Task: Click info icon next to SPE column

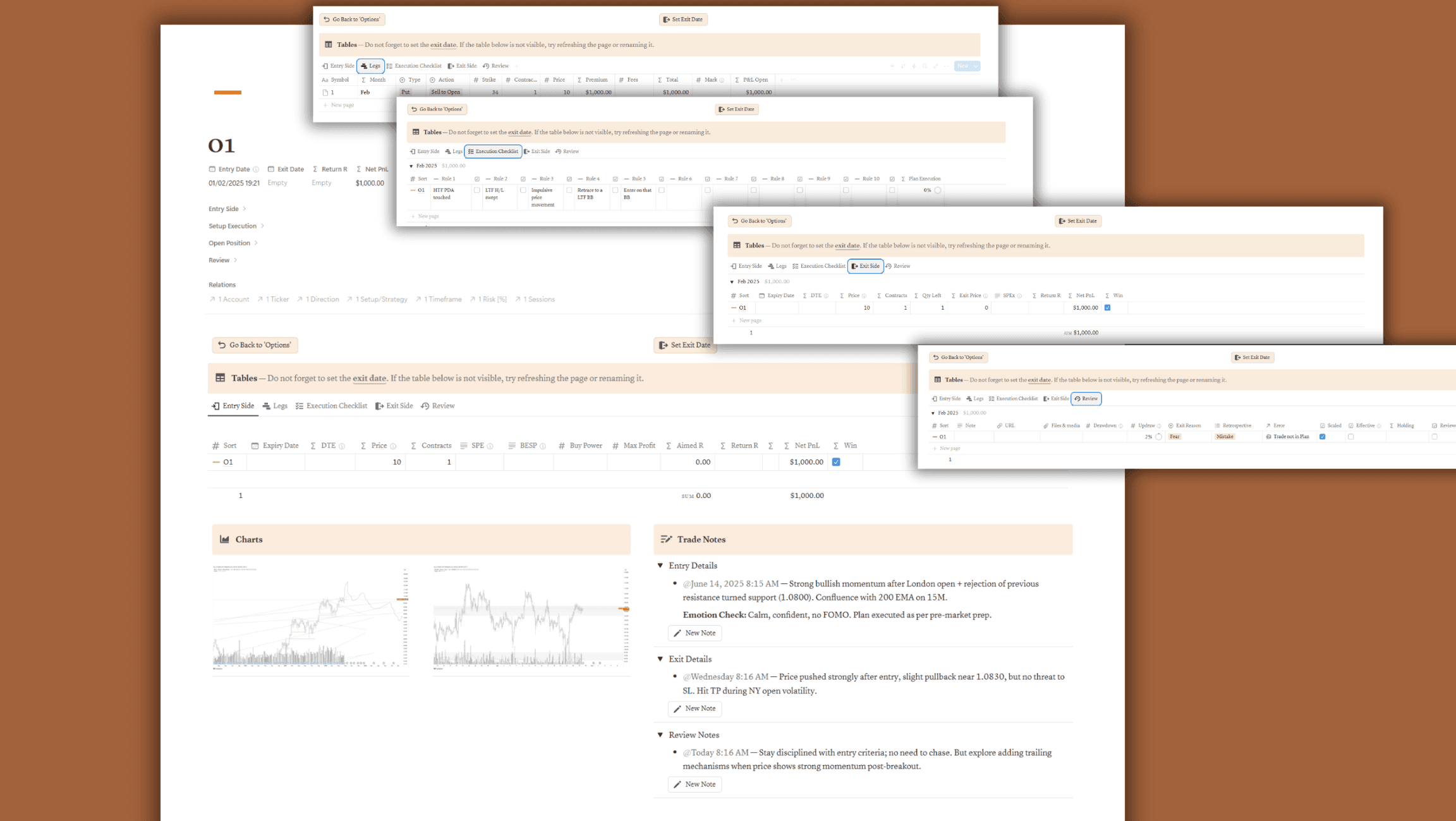Action: pyautogui.click(x=490, y=446)
